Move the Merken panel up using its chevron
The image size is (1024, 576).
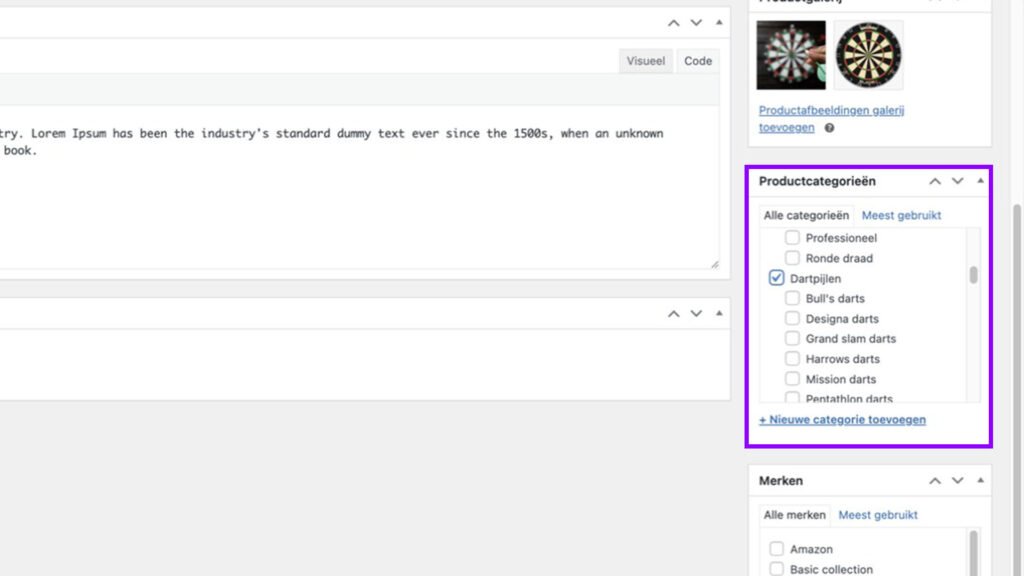click(935, 481)
